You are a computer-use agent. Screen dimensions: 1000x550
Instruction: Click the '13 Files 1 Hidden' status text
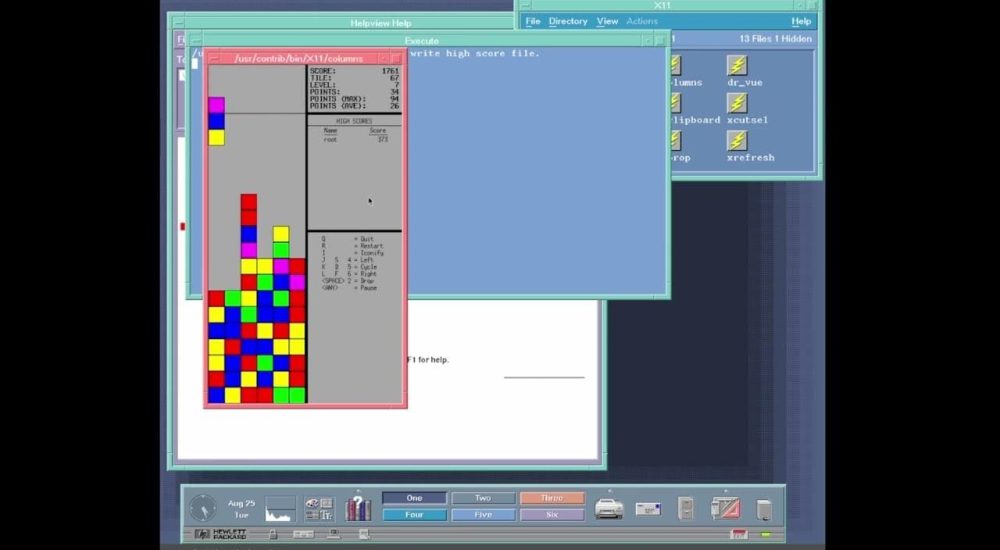point(775,38)
